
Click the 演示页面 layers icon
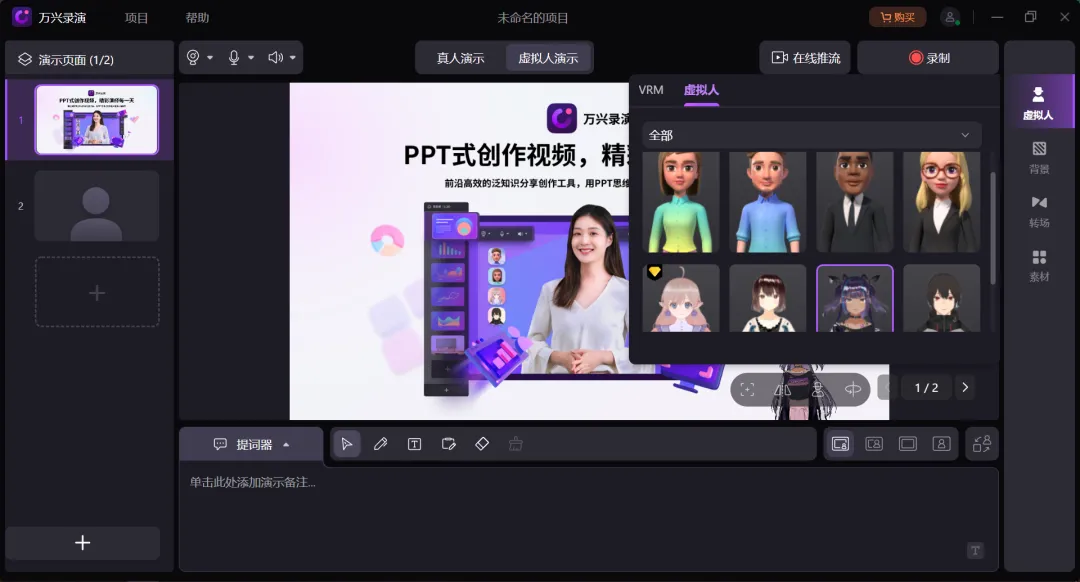pyautogui.click(x=25, y=59)
